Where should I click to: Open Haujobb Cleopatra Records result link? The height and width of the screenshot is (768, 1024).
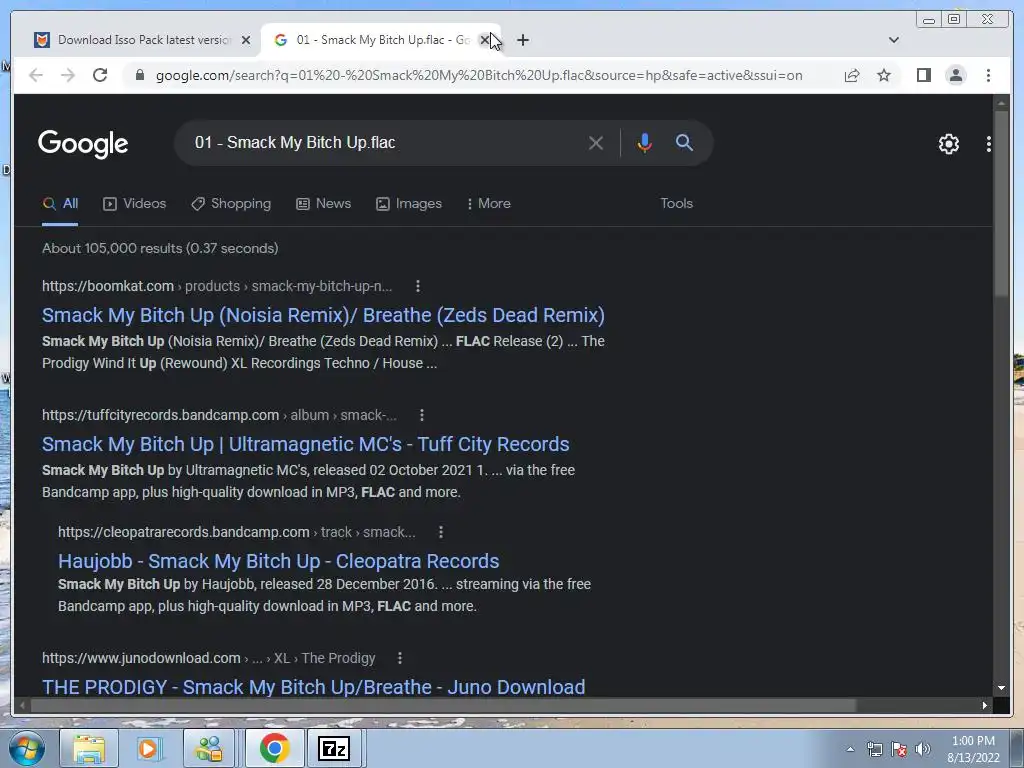[279, 562]
